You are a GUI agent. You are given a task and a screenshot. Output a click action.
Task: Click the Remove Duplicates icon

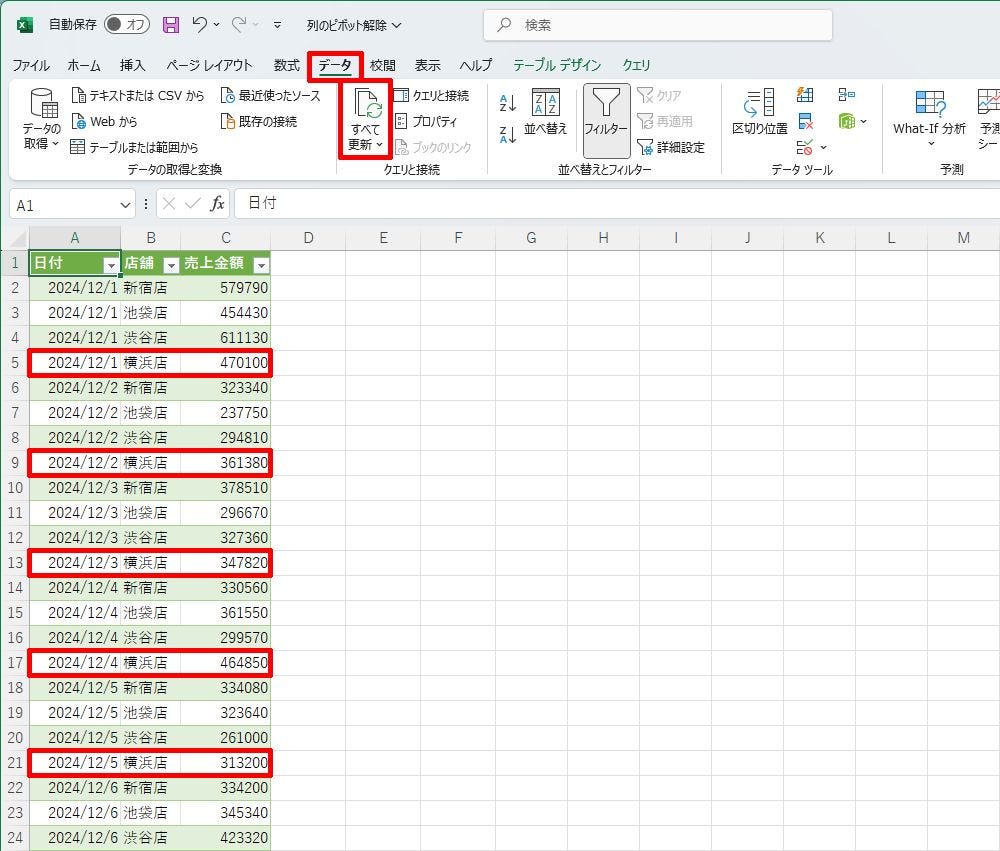tap(805, 122)
